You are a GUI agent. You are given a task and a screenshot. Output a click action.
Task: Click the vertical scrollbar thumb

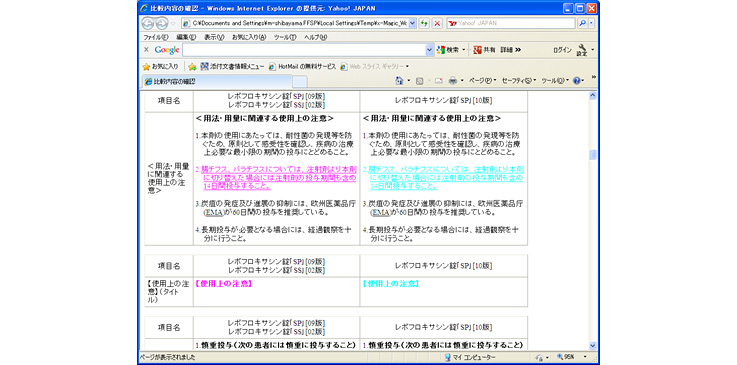click(592, 155)
